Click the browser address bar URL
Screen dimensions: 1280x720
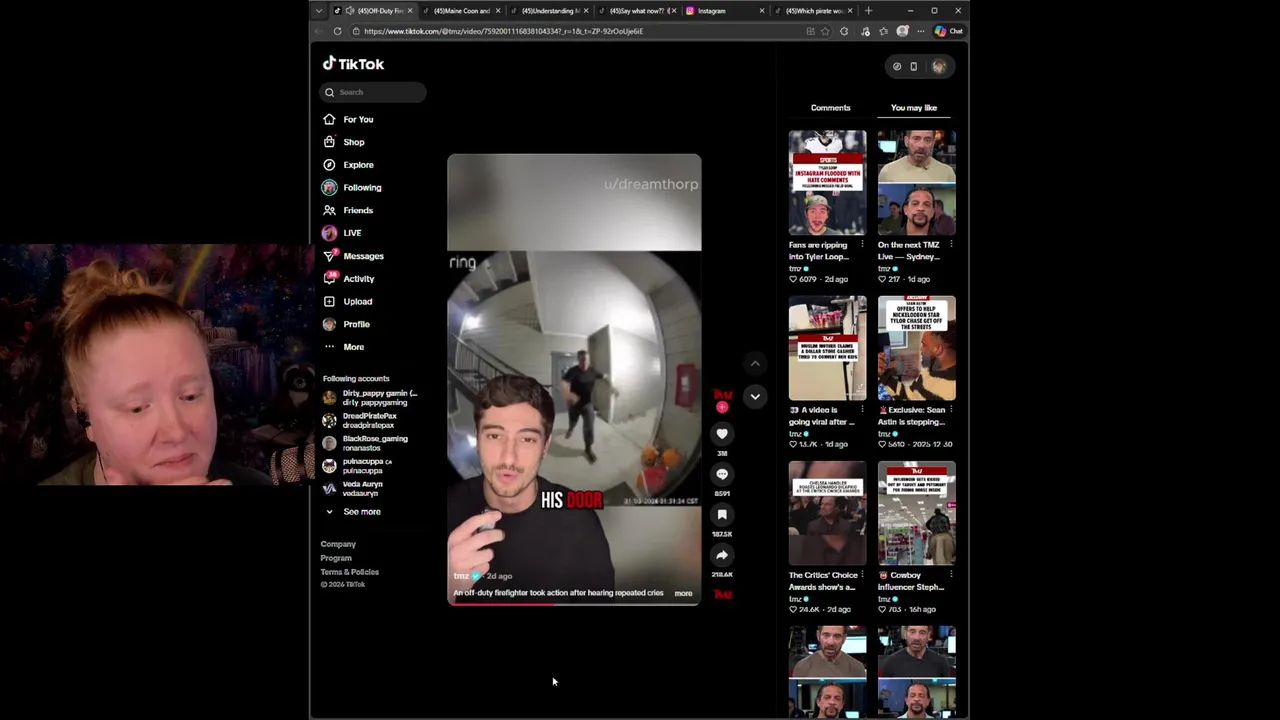point(503,31)
